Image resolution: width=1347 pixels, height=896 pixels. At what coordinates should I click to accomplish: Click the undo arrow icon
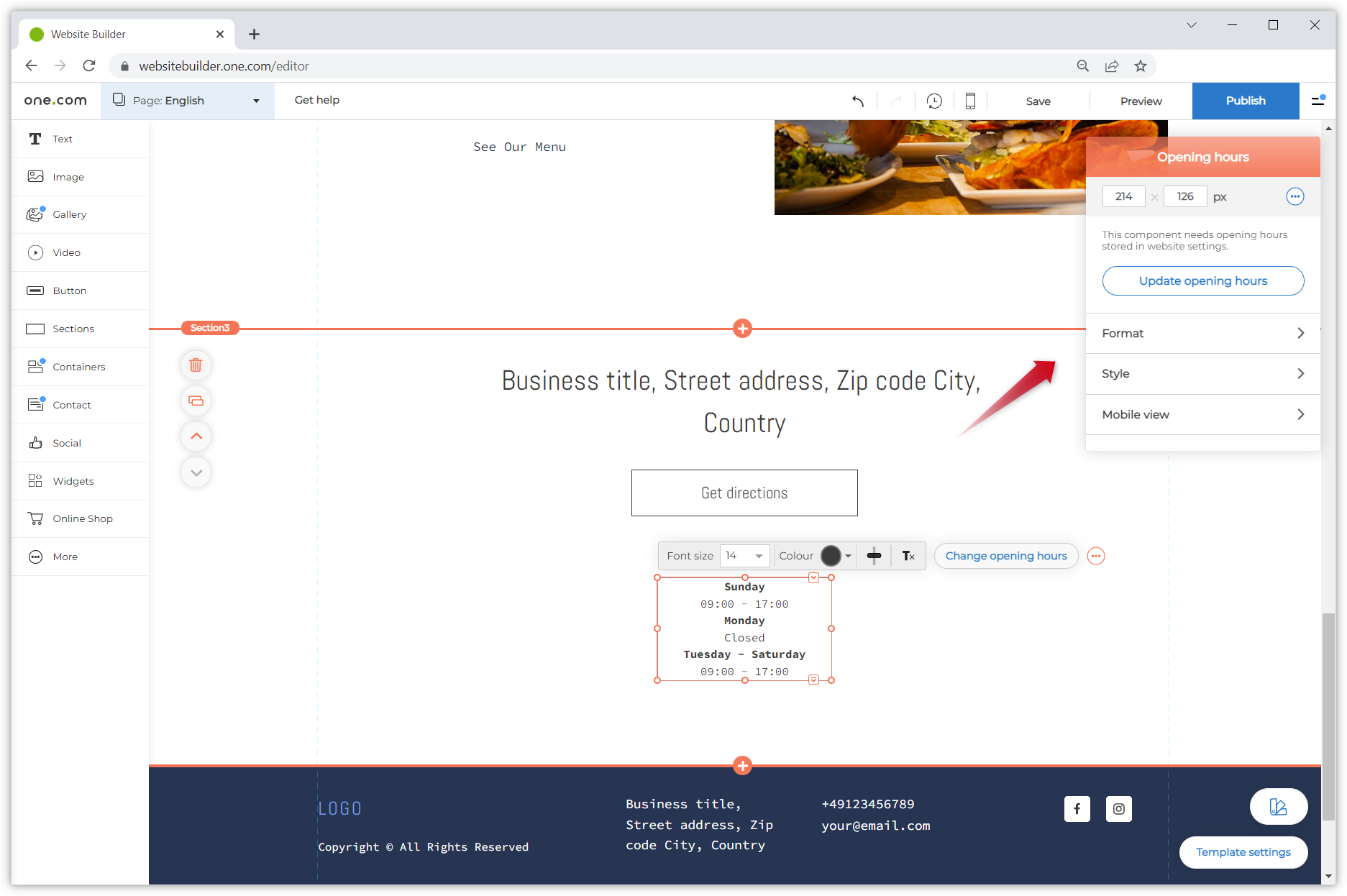click(x=857, y=101)
